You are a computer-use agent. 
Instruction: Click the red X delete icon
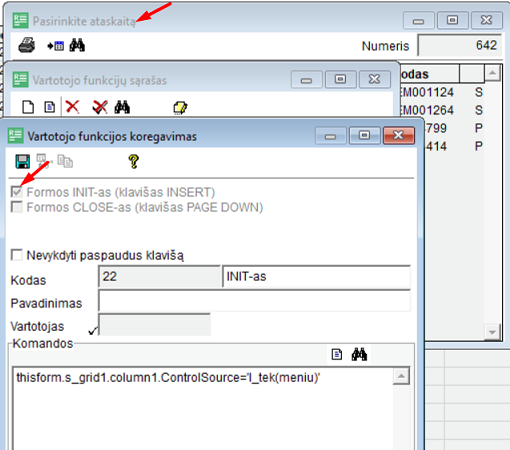(72, 107)
